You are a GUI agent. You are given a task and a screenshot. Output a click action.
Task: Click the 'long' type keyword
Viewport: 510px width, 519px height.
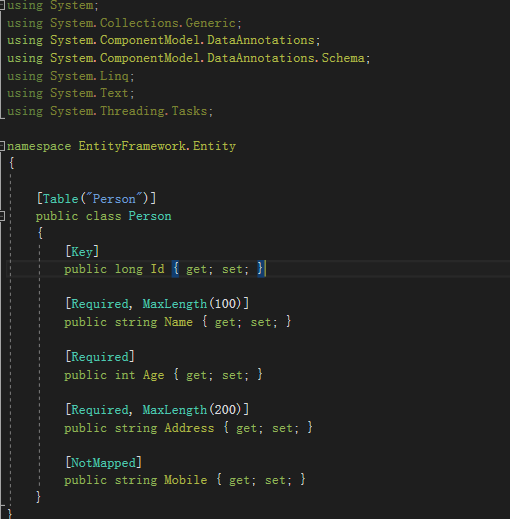(129, 269)
